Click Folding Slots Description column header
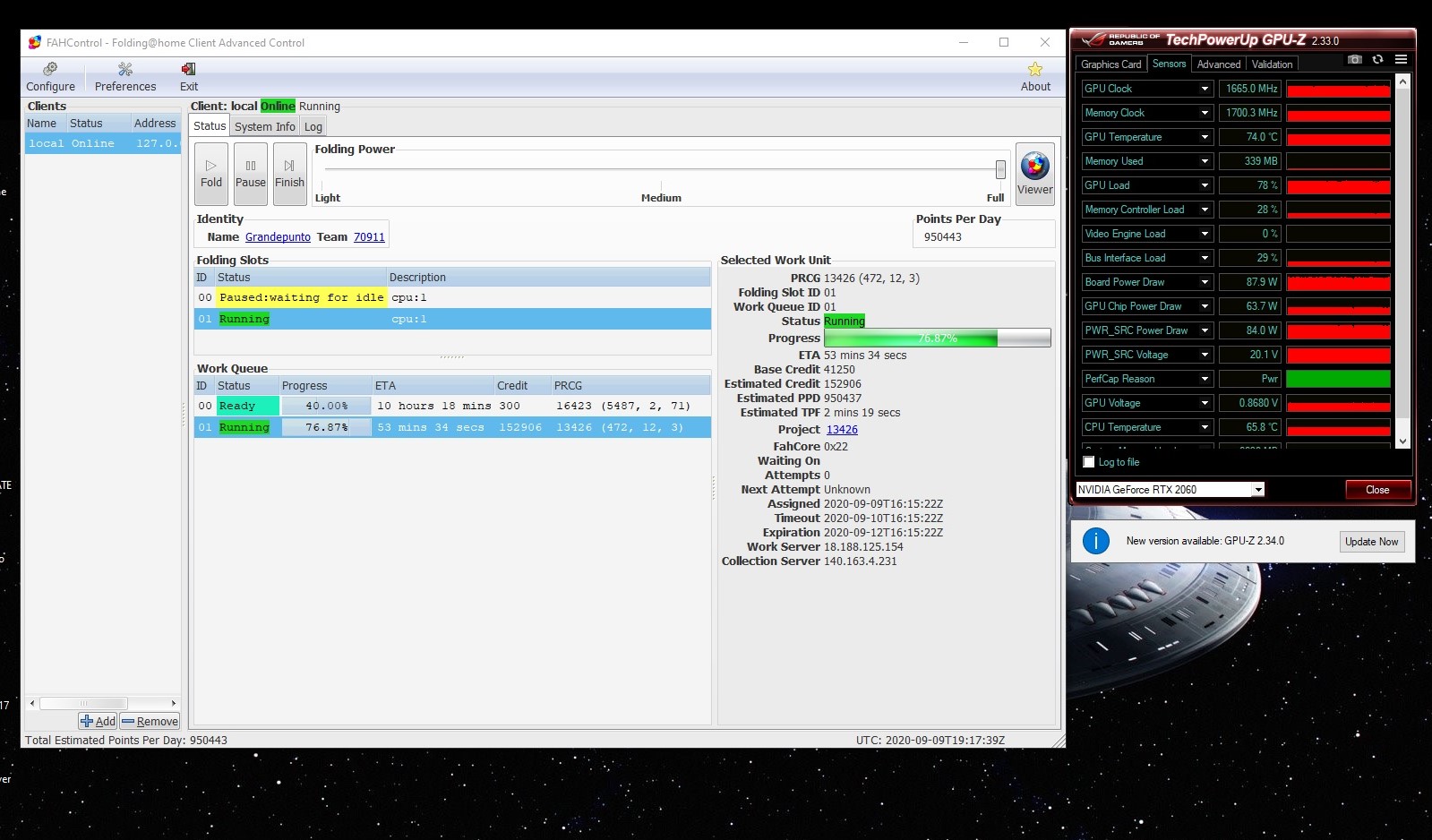Screen dimensions: 1432x840 [x=548, y=278]
